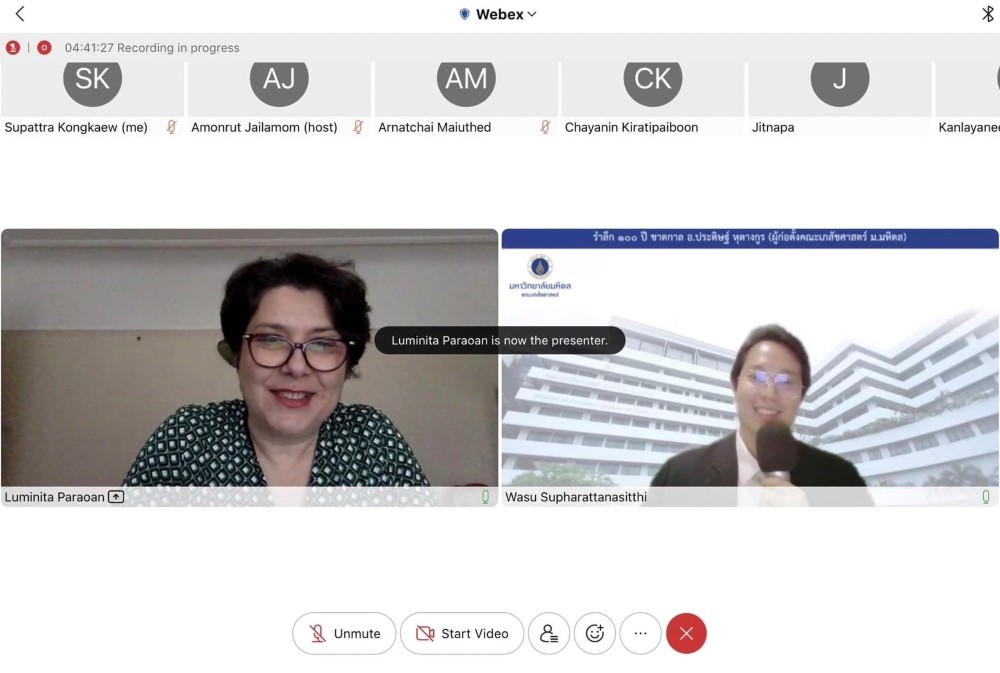Open the more options ellipsis menu

(x=641, y=633)
